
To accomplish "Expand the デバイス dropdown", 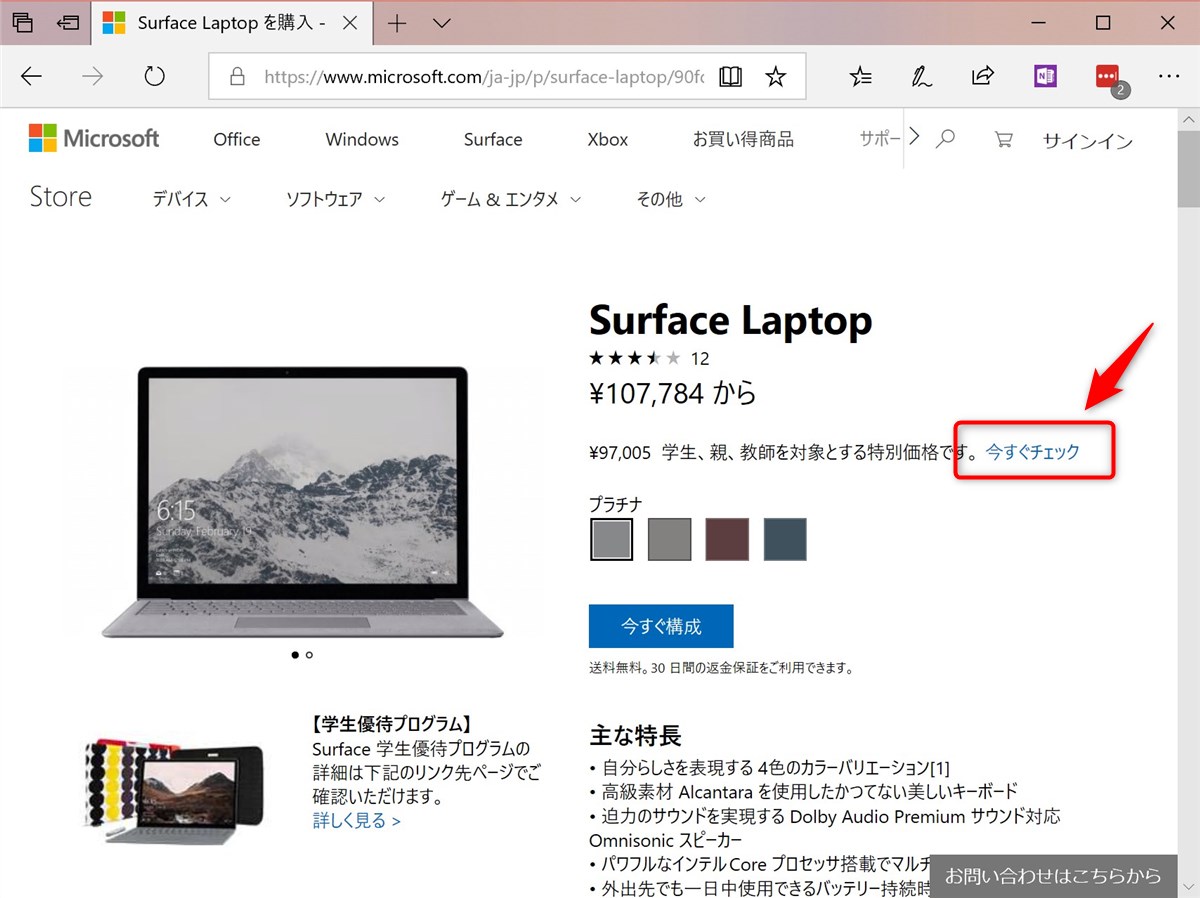I will point(190,199).
